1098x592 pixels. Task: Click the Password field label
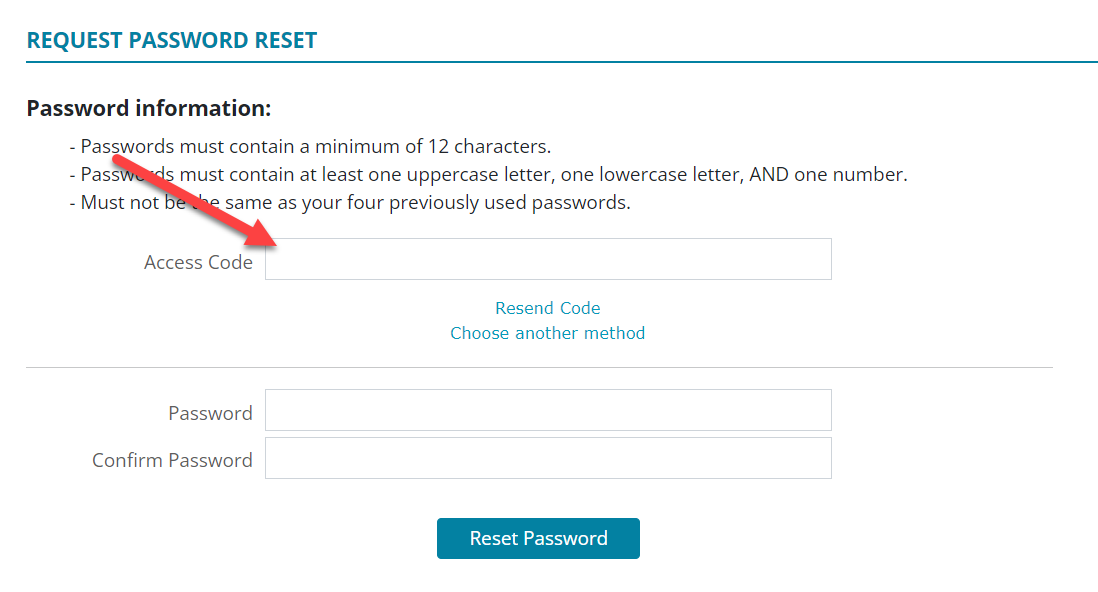210,413
